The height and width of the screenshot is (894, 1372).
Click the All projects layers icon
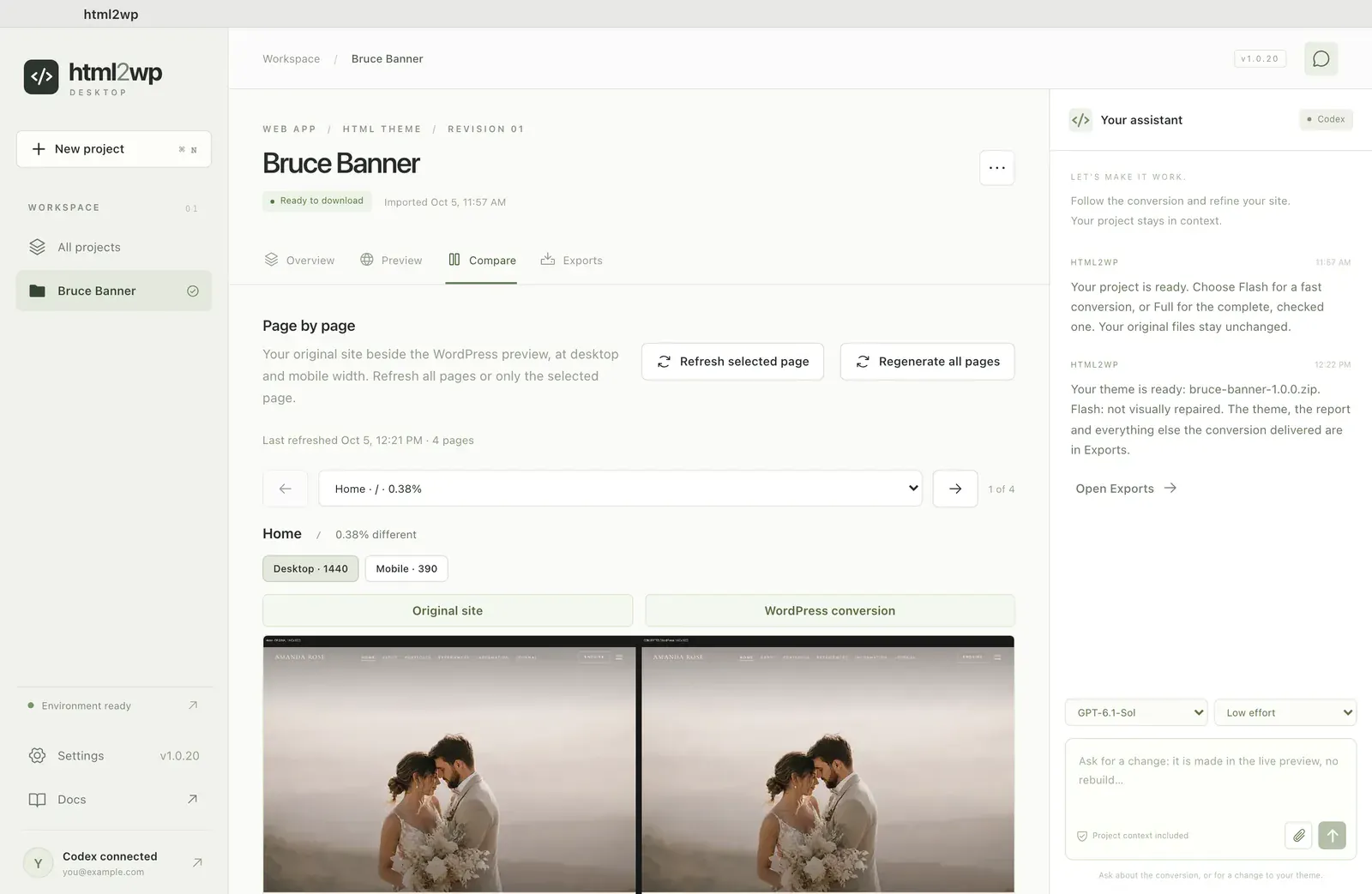click(x=37, y=247)
